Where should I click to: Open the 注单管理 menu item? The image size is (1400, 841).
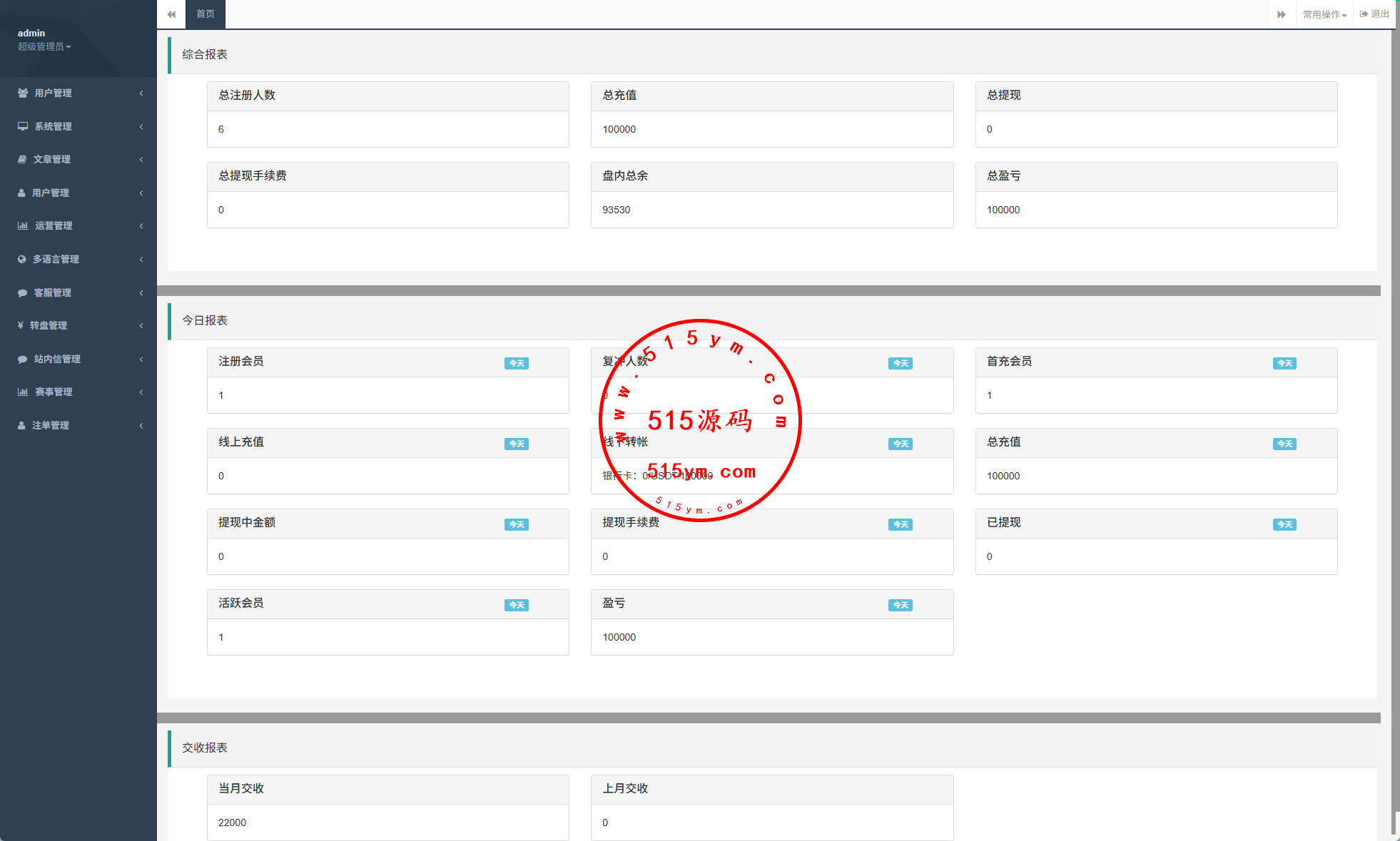(x=50, y=425)
